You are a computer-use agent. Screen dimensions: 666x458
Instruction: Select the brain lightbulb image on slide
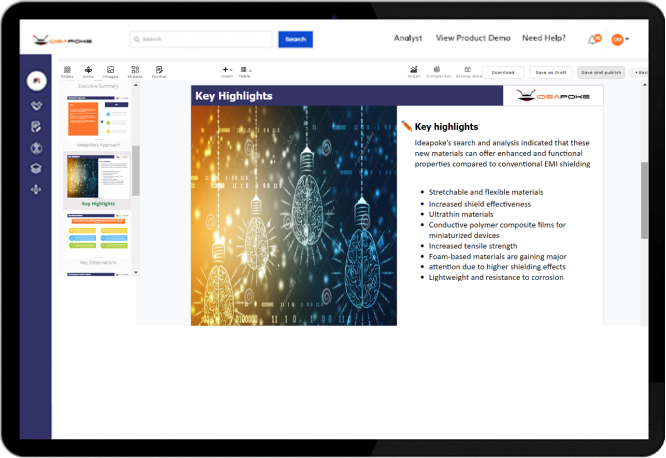[x=294, y=216]
